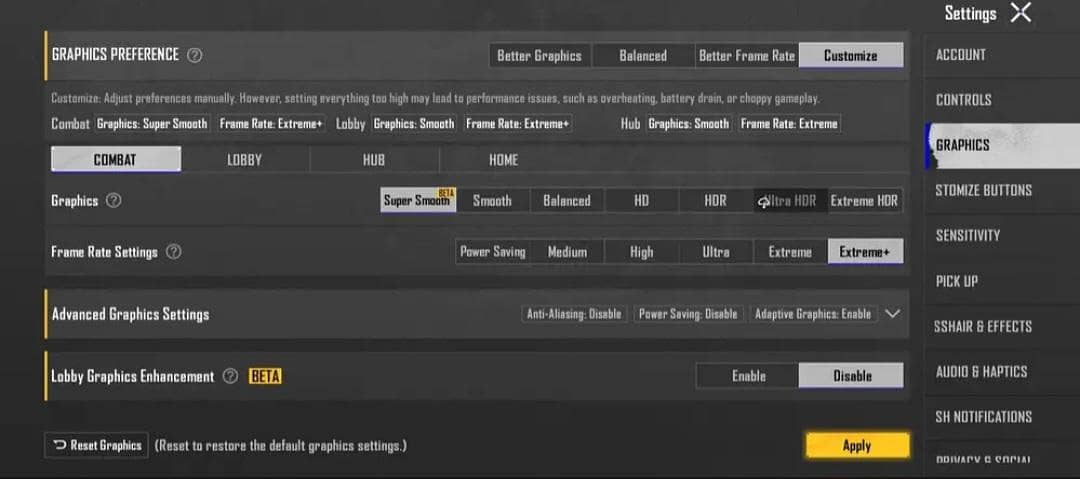Open the Crosshair & Effects section
This screenshot has width=1080, height=479.
(x=984, y=327)
